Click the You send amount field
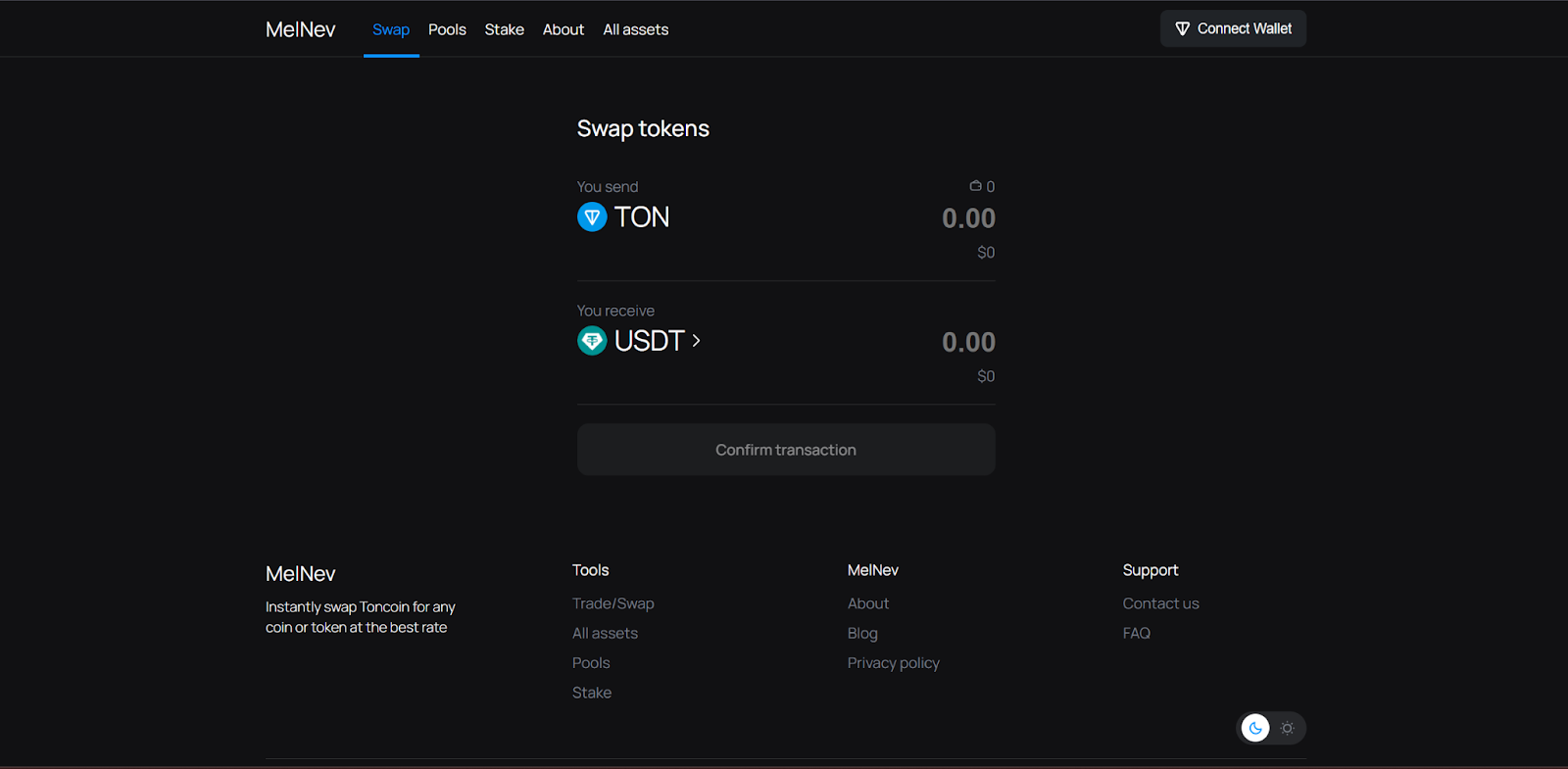Viewport: 1568px width, 769px height. click(968, 218)
